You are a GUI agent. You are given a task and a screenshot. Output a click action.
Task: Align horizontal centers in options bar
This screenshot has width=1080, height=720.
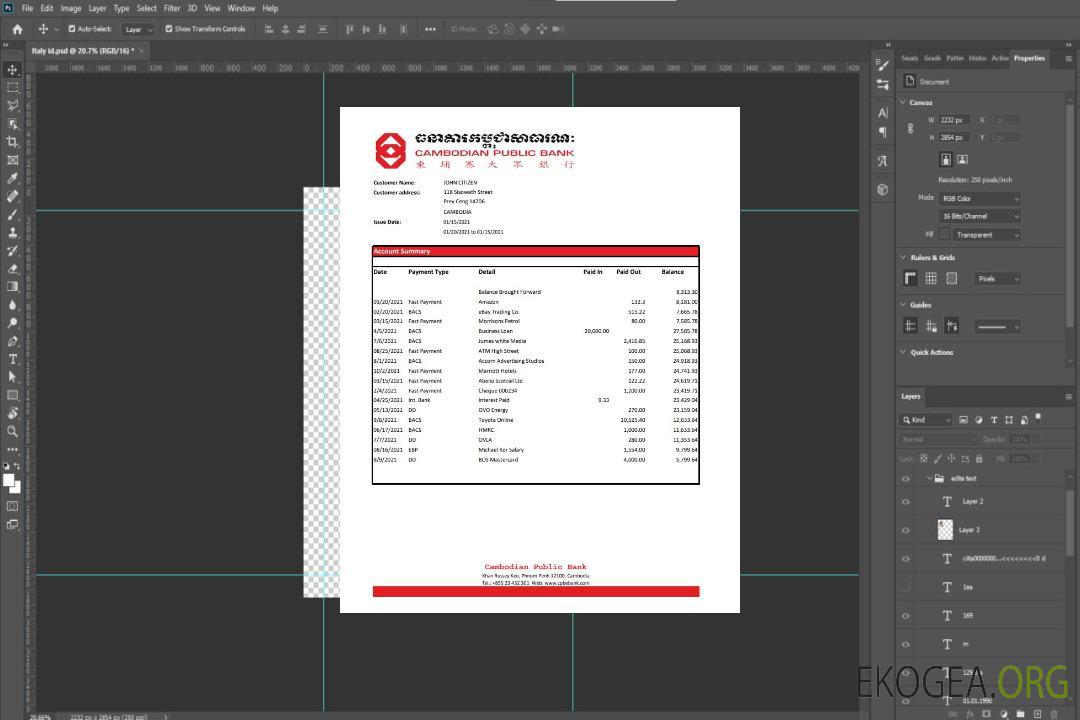pyautogui.click(x=285, y=29)
